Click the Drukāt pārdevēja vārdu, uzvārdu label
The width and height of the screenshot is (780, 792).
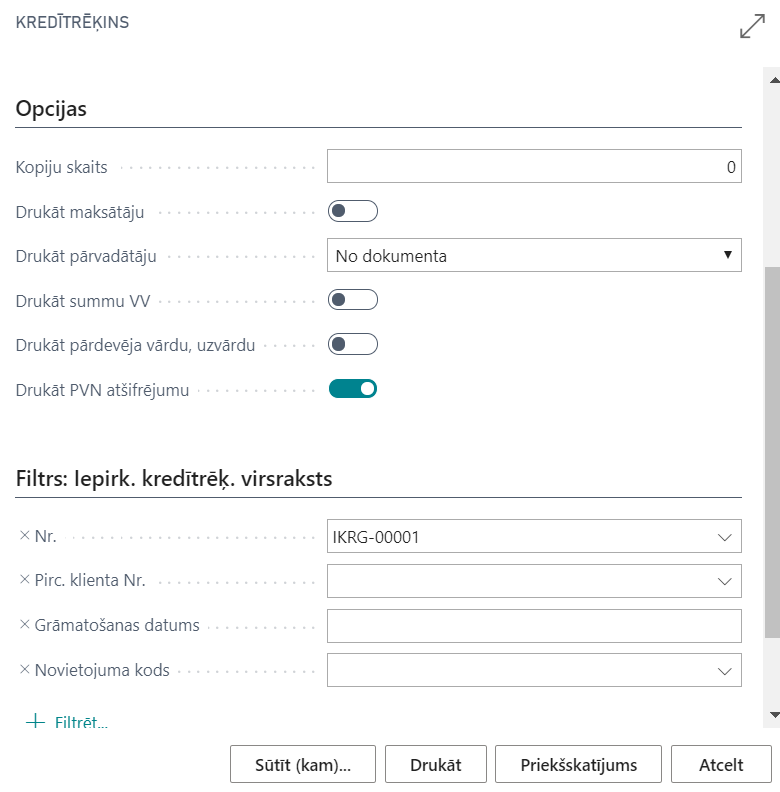click(x=135, y=345)
